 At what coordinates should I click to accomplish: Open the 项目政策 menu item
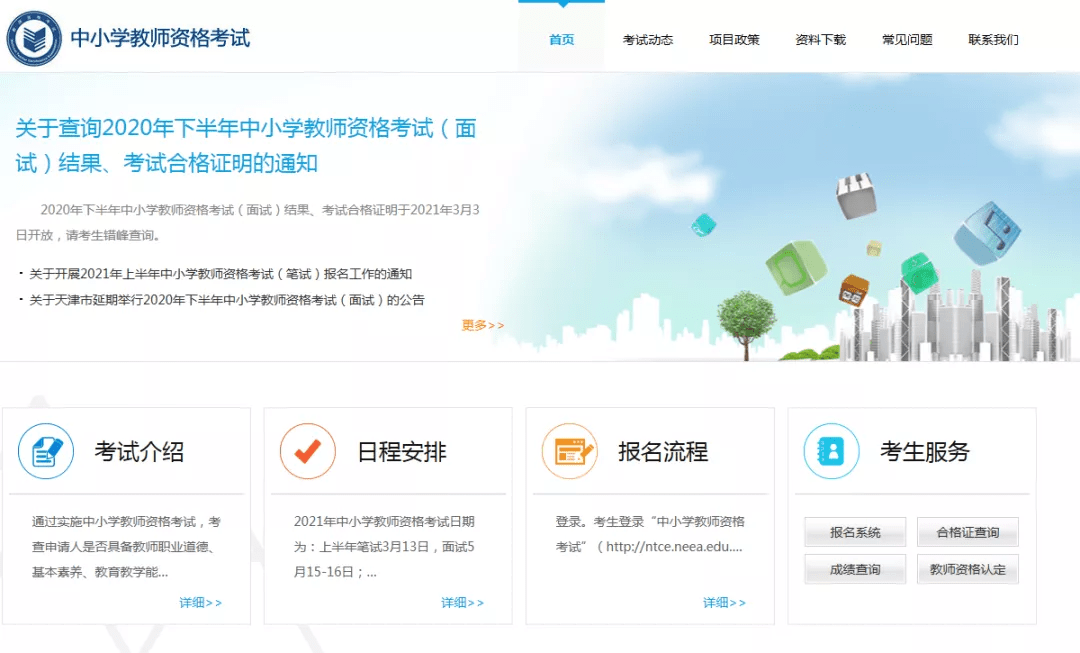(x=734, y=40)
